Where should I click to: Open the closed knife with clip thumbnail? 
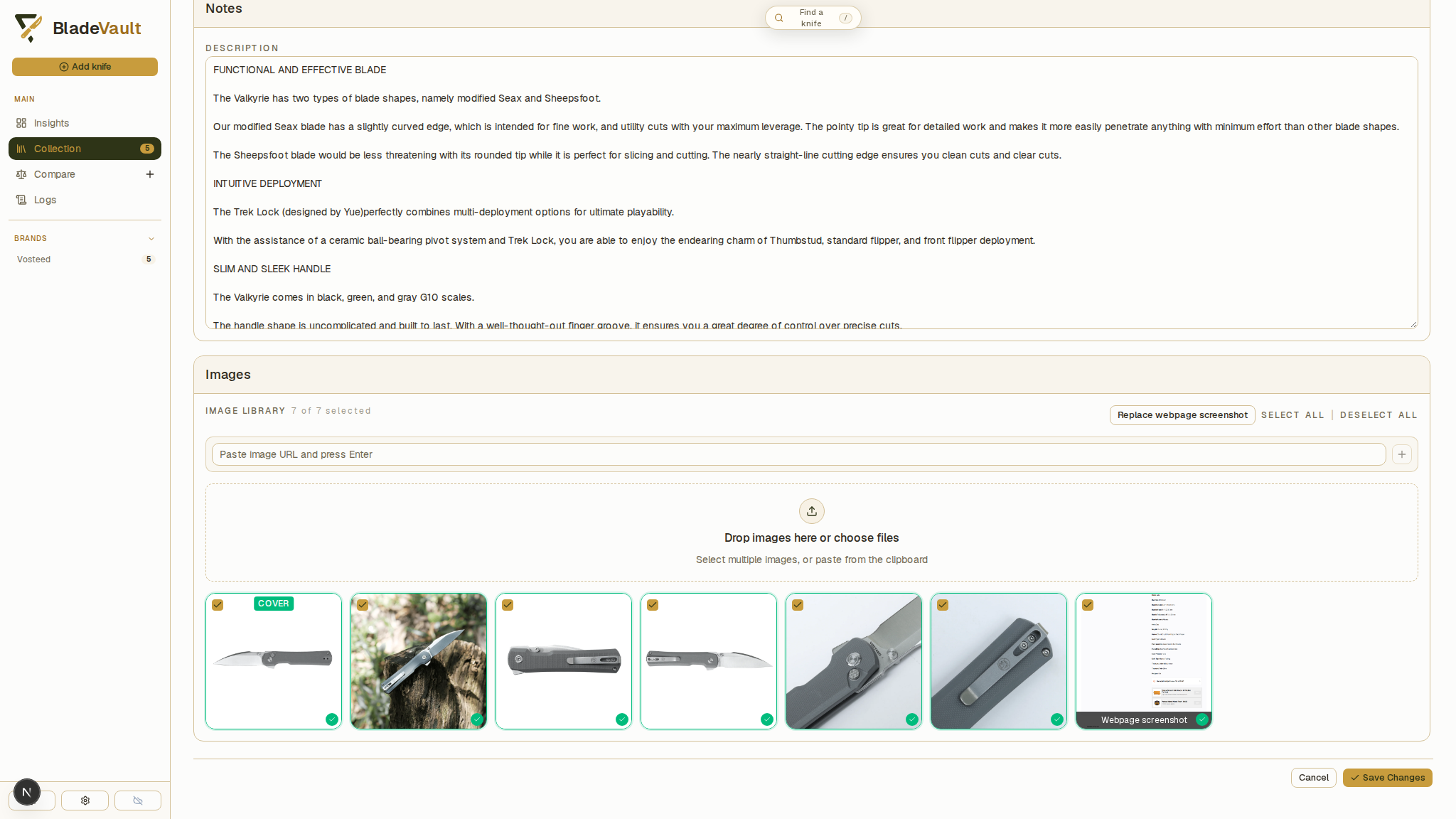[564, 661]
